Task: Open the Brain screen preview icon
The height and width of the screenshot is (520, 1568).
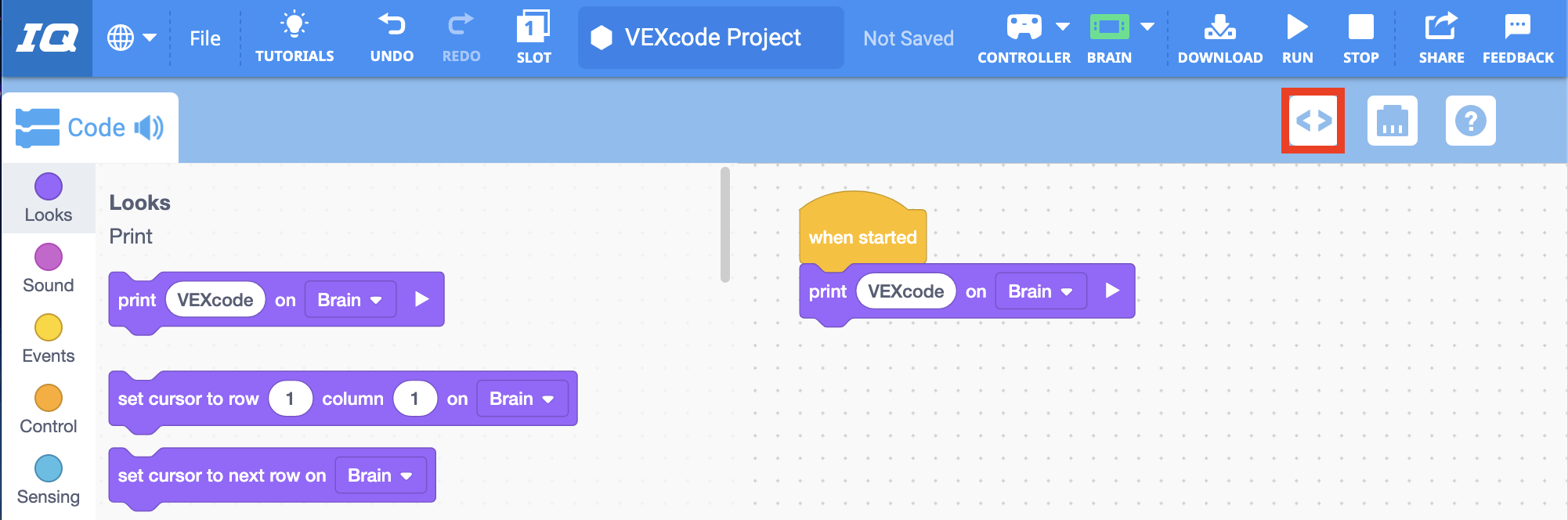Action: click(1392, 121)
